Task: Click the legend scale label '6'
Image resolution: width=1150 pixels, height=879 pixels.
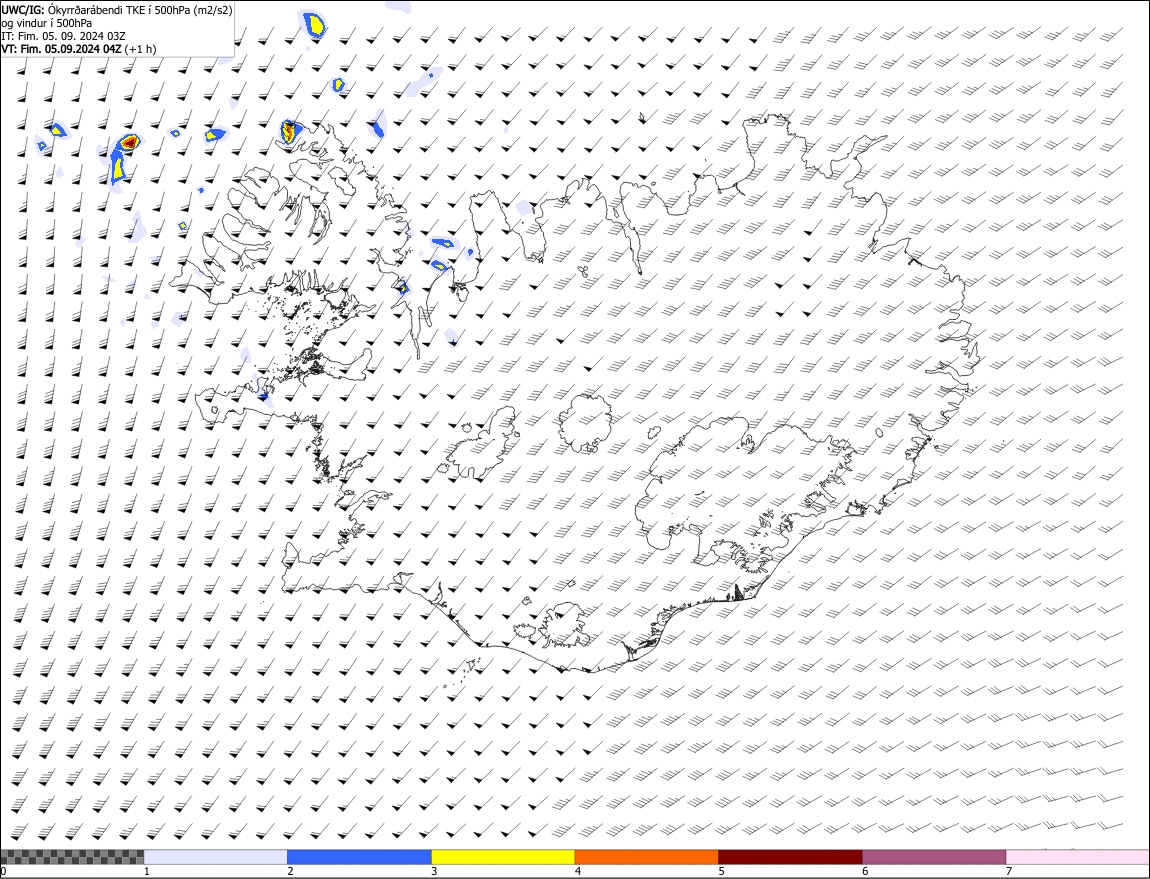Action: (865, 872)
